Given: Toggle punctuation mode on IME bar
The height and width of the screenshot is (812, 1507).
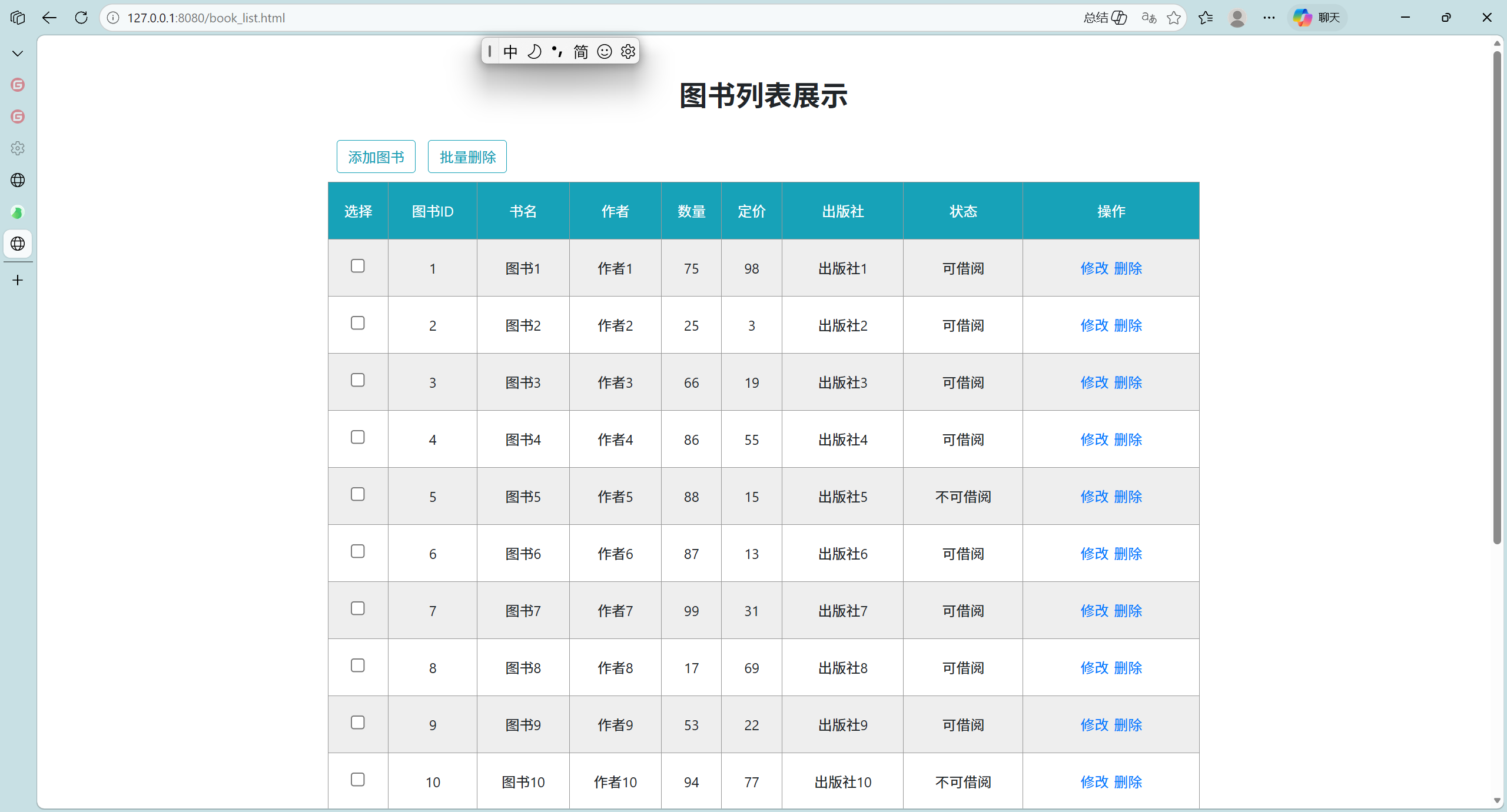Looking at the screenshot, I should point(557,52).
